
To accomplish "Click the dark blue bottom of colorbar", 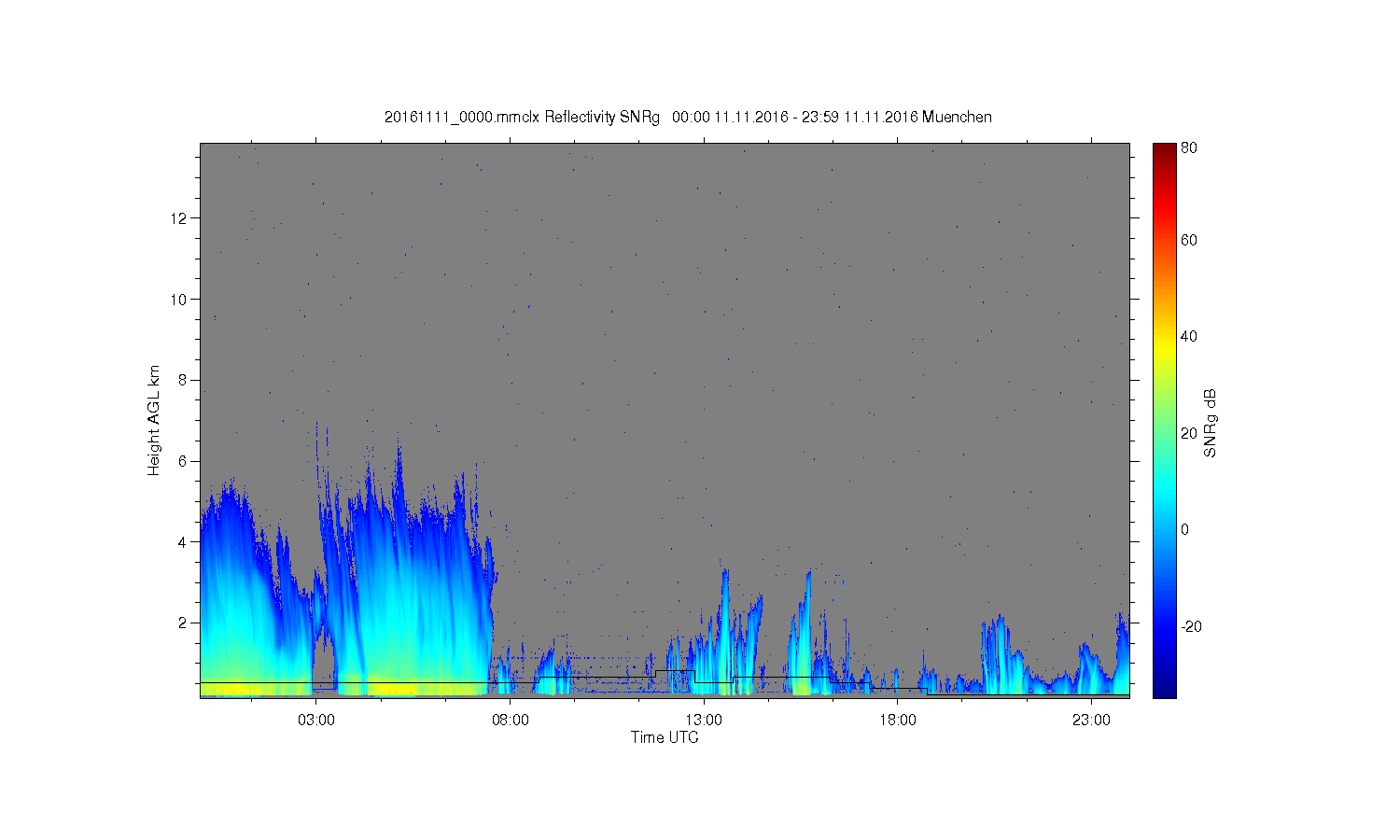I will pos(1164,689).
